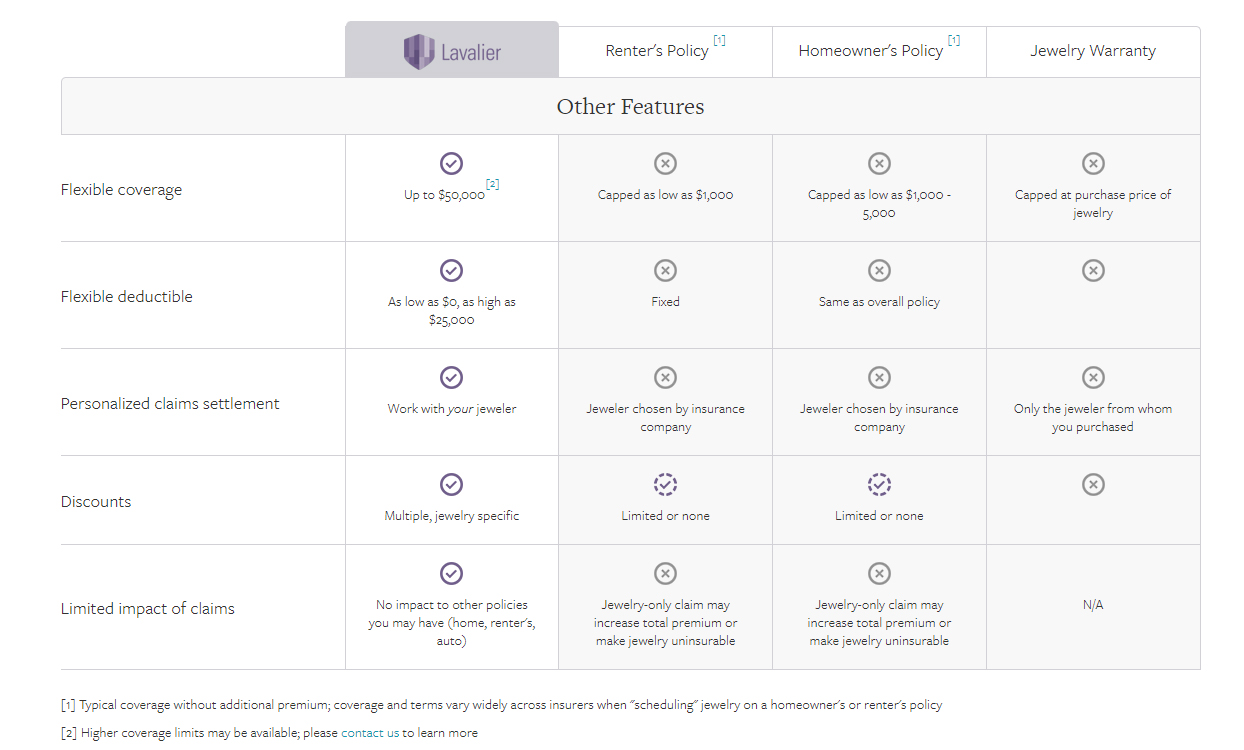This screenshot has height=750, width=1244.
Task: Click Lavalier checkmark for Personalized claims settlement
Action: pos(452,377)
